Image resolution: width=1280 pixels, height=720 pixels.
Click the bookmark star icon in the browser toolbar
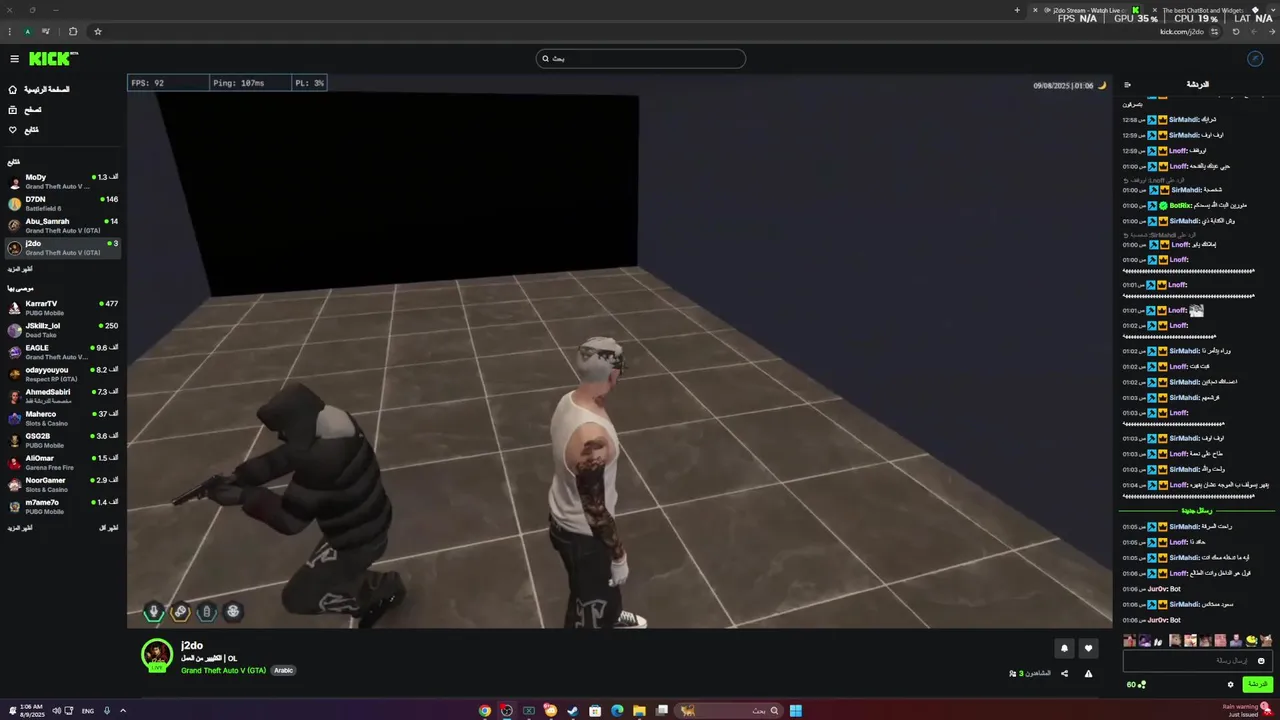(x=98, y=31)
